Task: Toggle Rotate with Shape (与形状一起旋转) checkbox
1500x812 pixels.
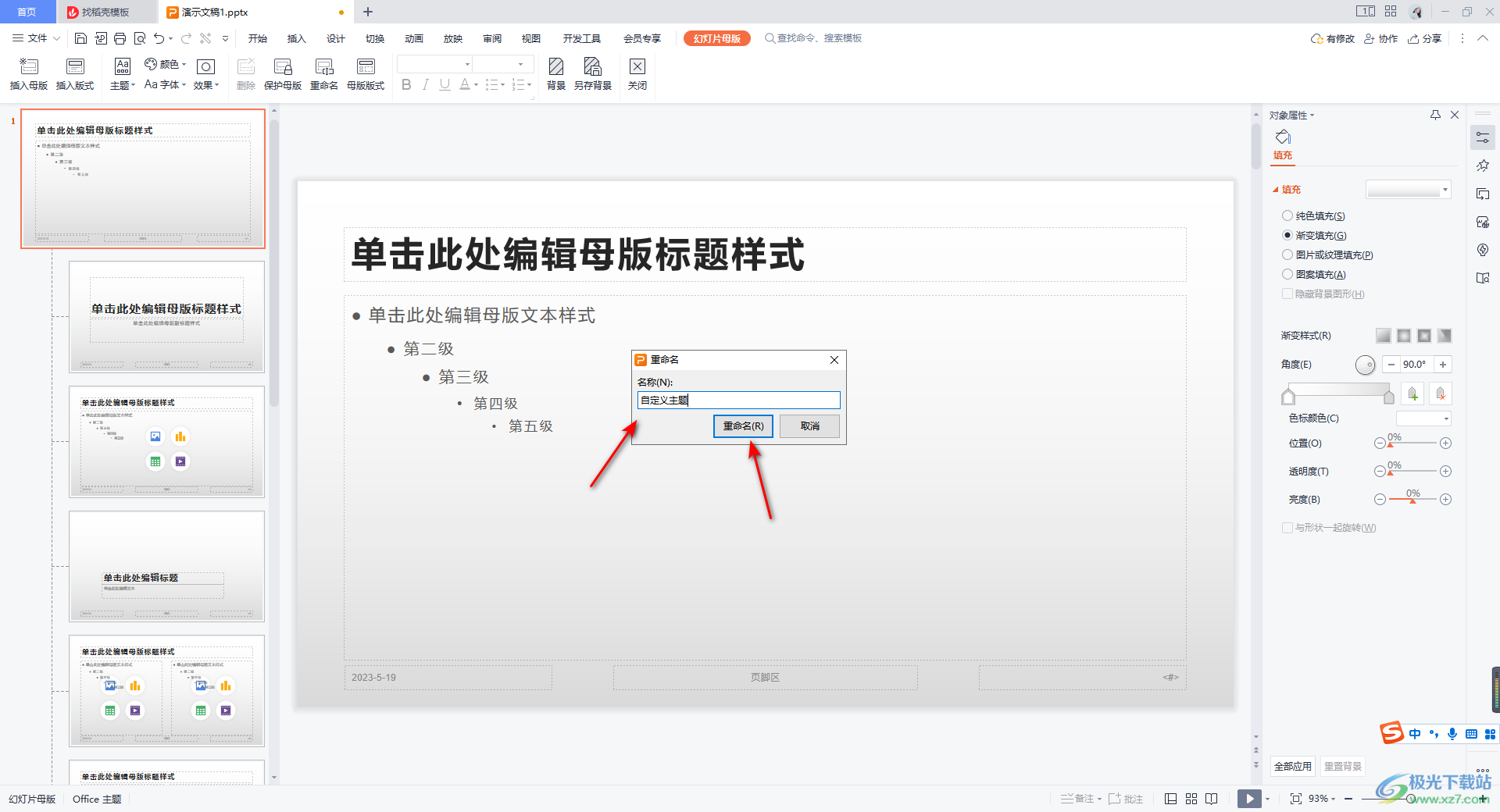Action: (1287, 528)
